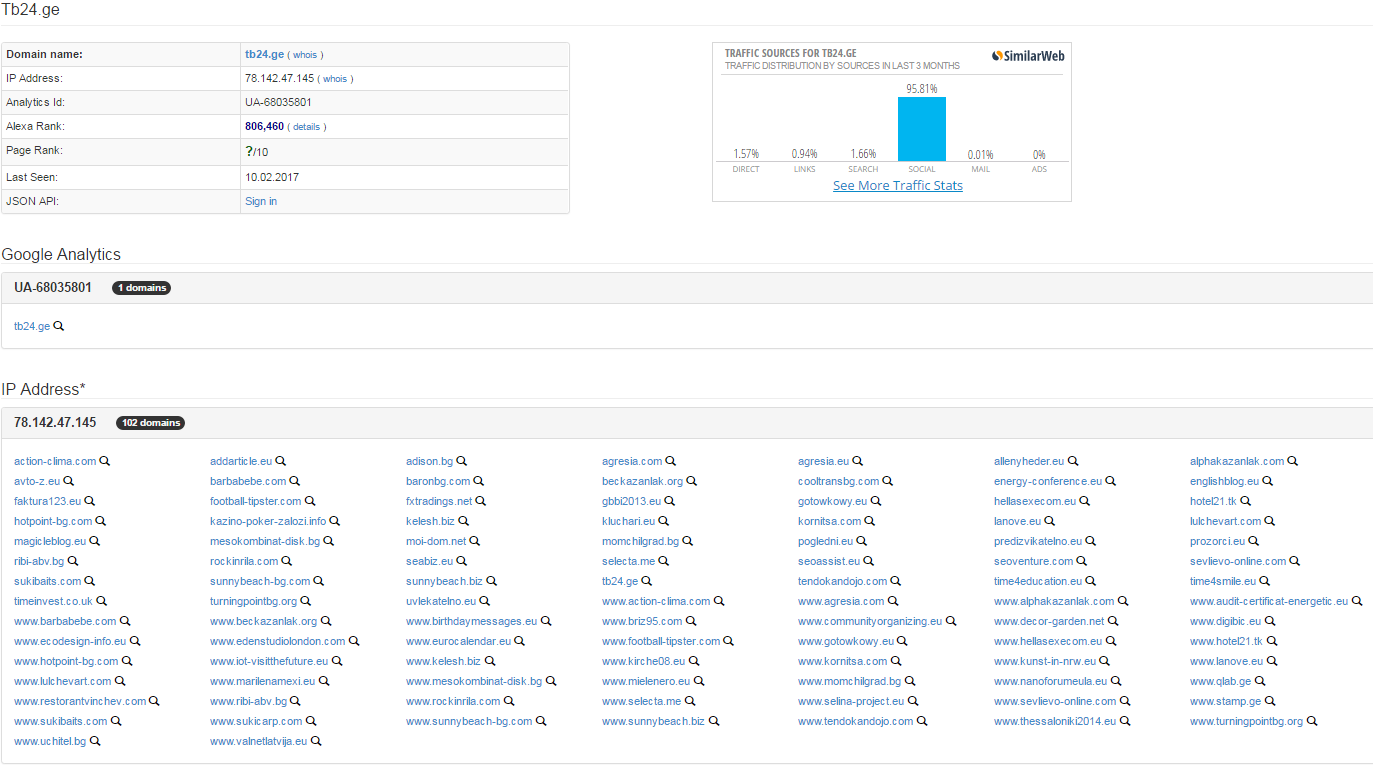Open the www.edenstudiolondon.com link

pyautogui.click(x=277, y=641)
